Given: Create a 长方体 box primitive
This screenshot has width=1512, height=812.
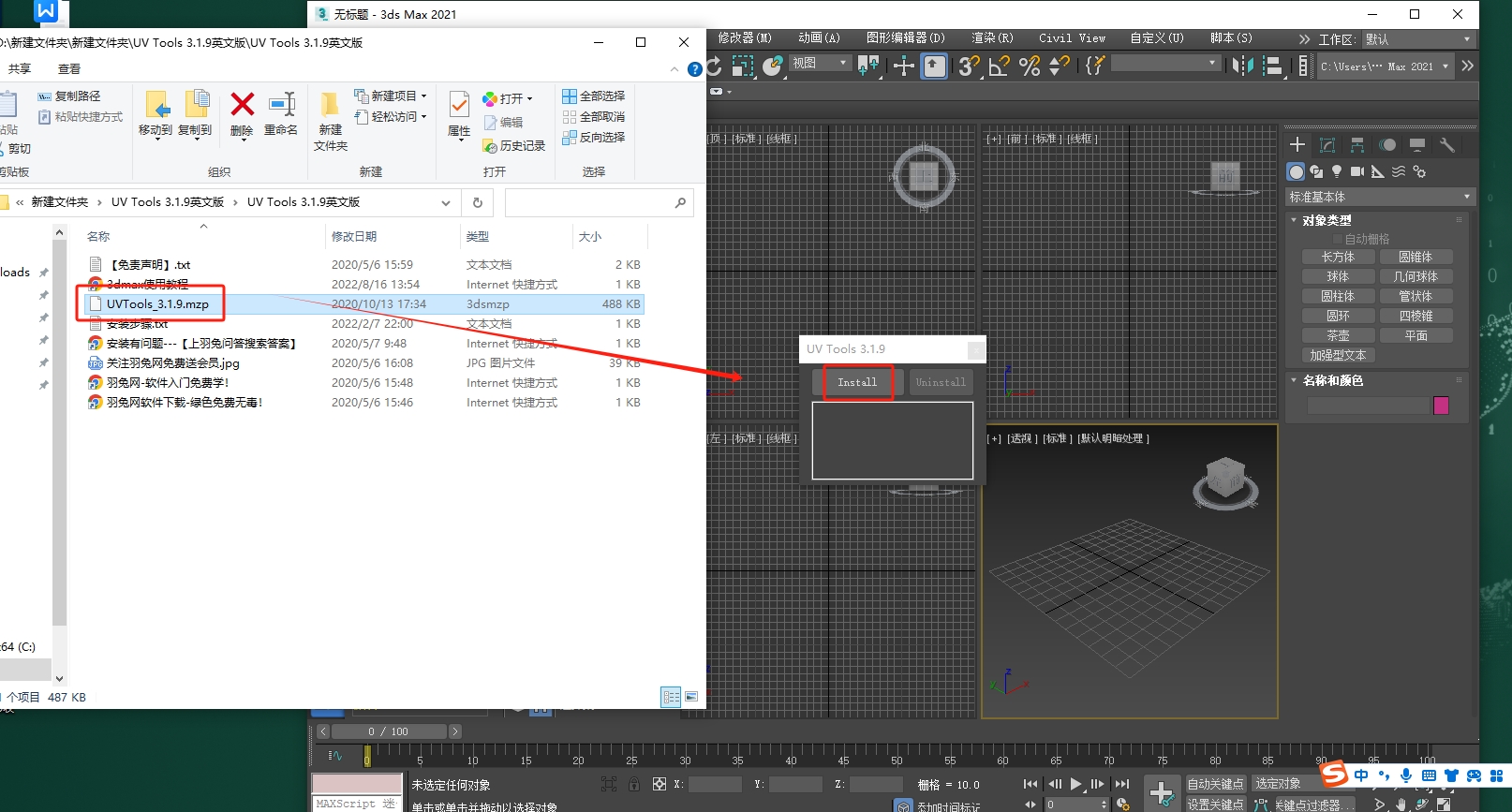Looking at the screenshot, I should click(x=1338, y=257).
